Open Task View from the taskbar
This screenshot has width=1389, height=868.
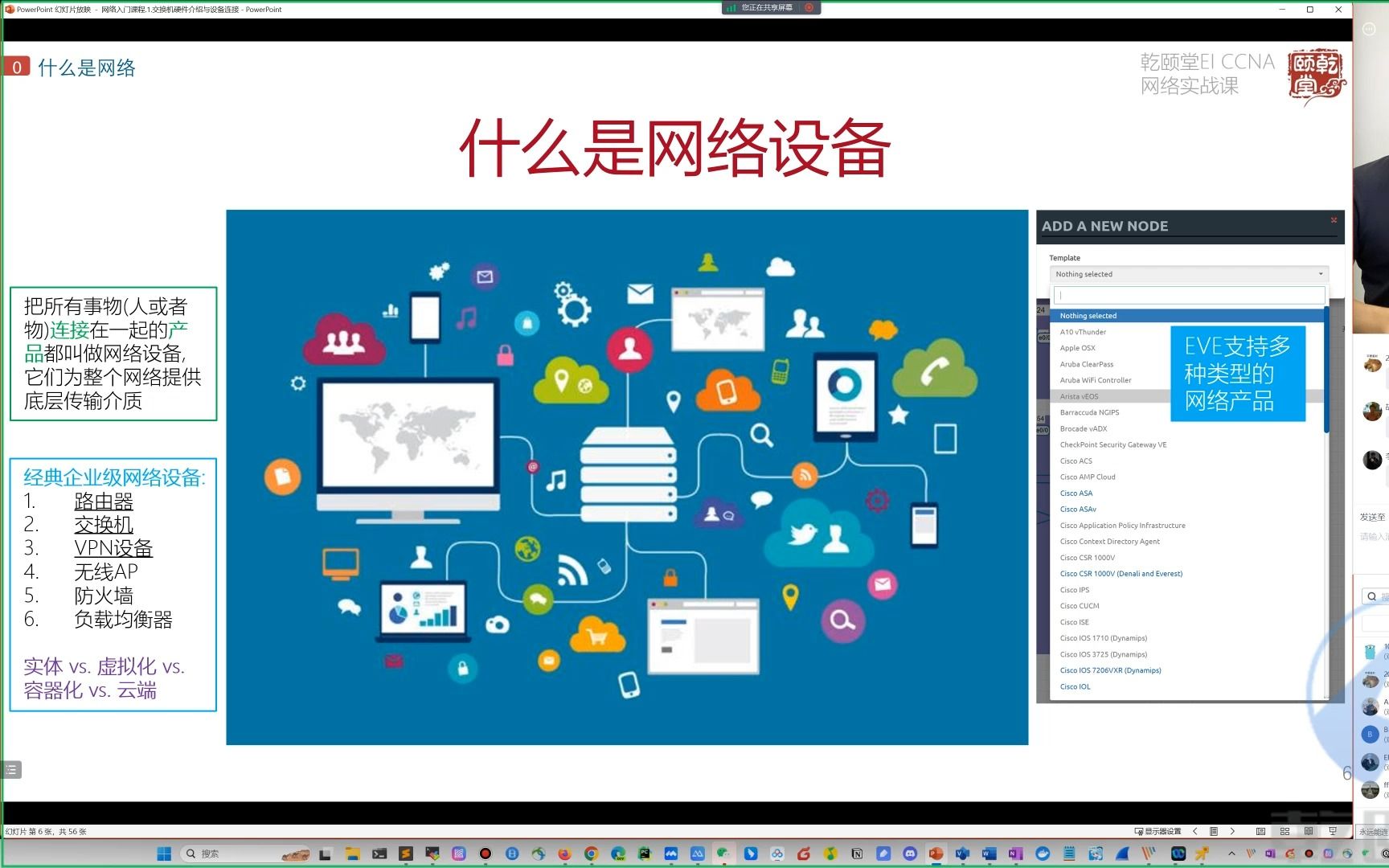(x=326, y=854)
